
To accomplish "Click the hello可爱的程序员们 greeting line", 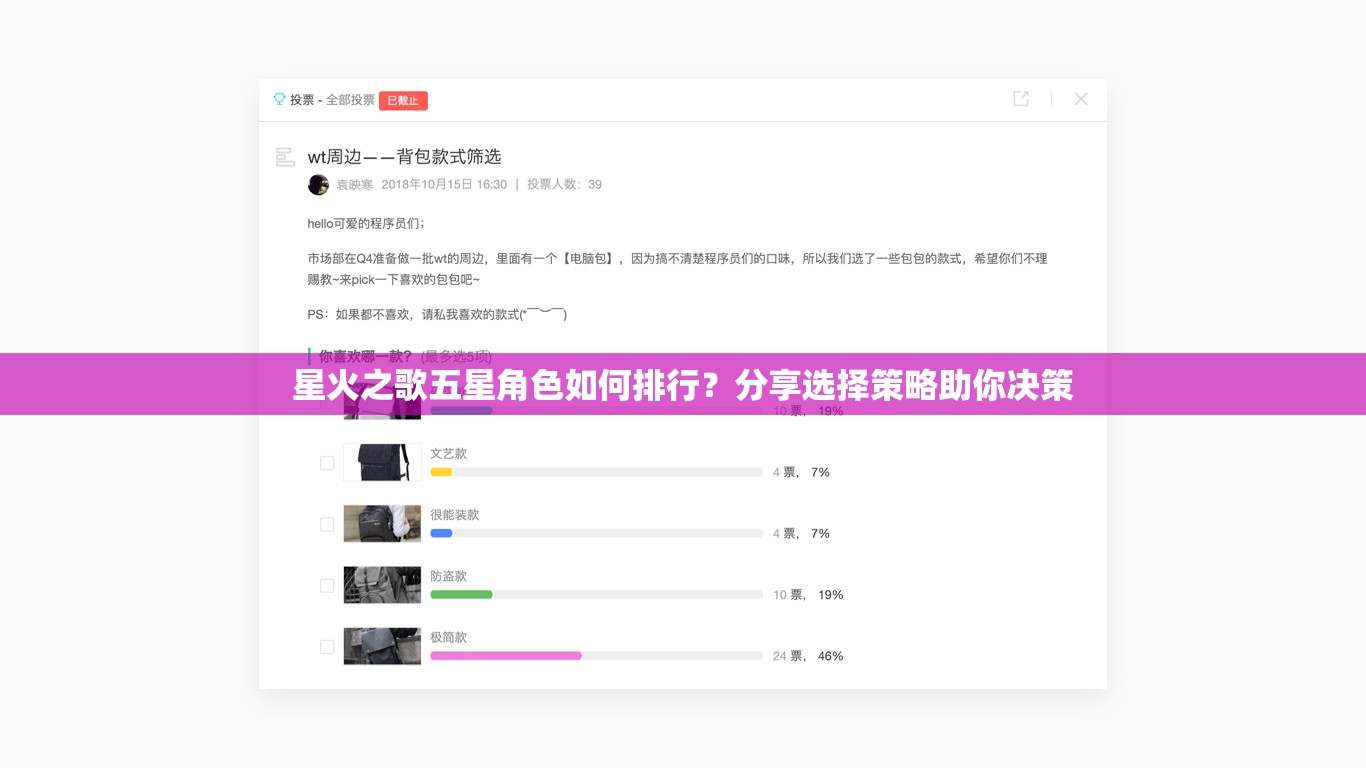I will coord(366,224).
